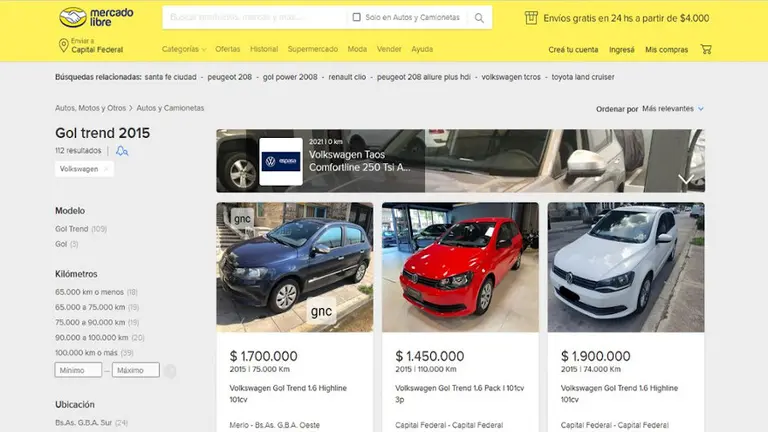The width and height of the screenshot is (768, 432).
Task: Open 'Autos y Camionetas' breadcrumb
Action: (x=170, y=108)
